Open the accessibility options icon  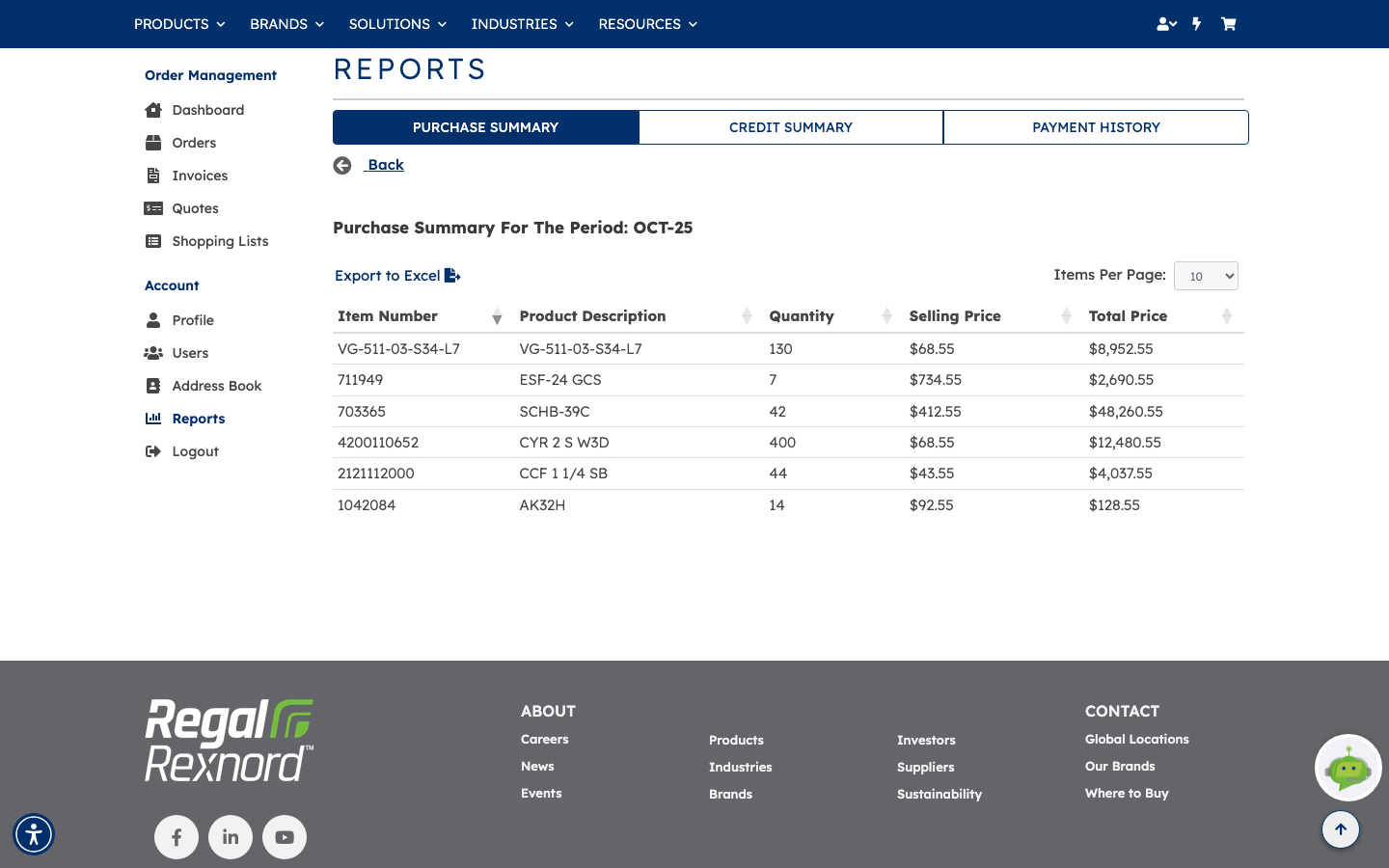(x=34, y=834)
